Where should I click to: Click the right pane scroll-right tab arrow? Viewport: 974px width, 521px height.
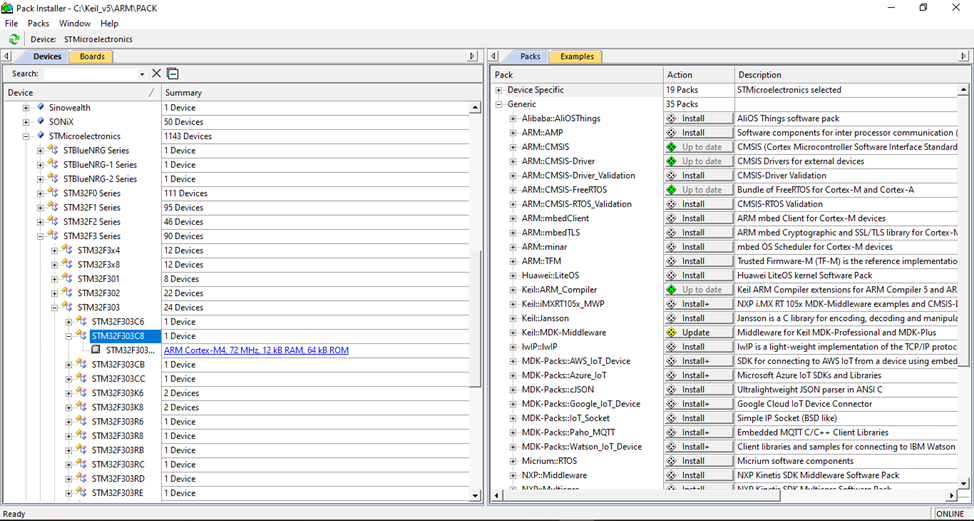click(x=963, y=57)
